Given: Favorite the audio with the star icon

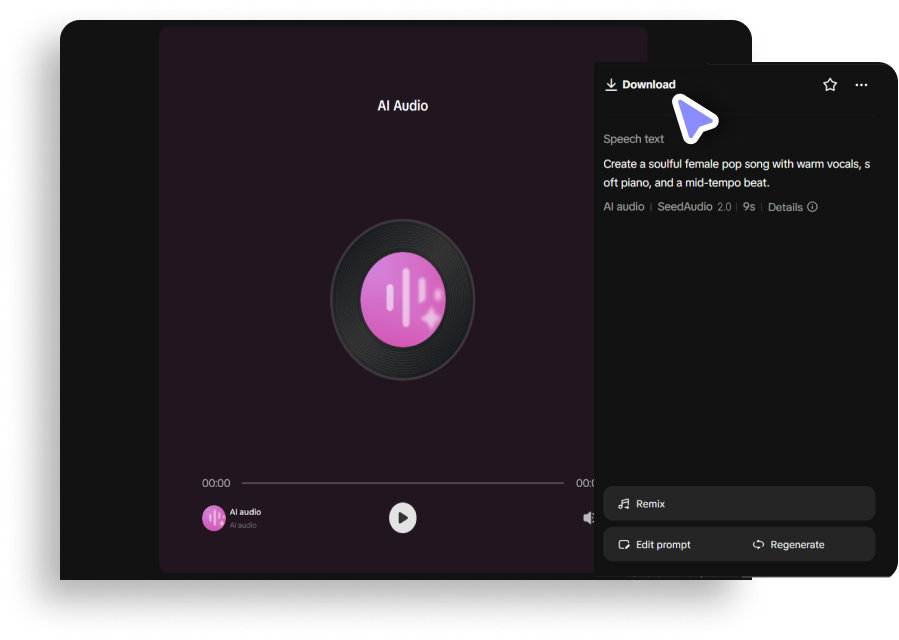Looking at the screenshot, I should click(830, 85).
